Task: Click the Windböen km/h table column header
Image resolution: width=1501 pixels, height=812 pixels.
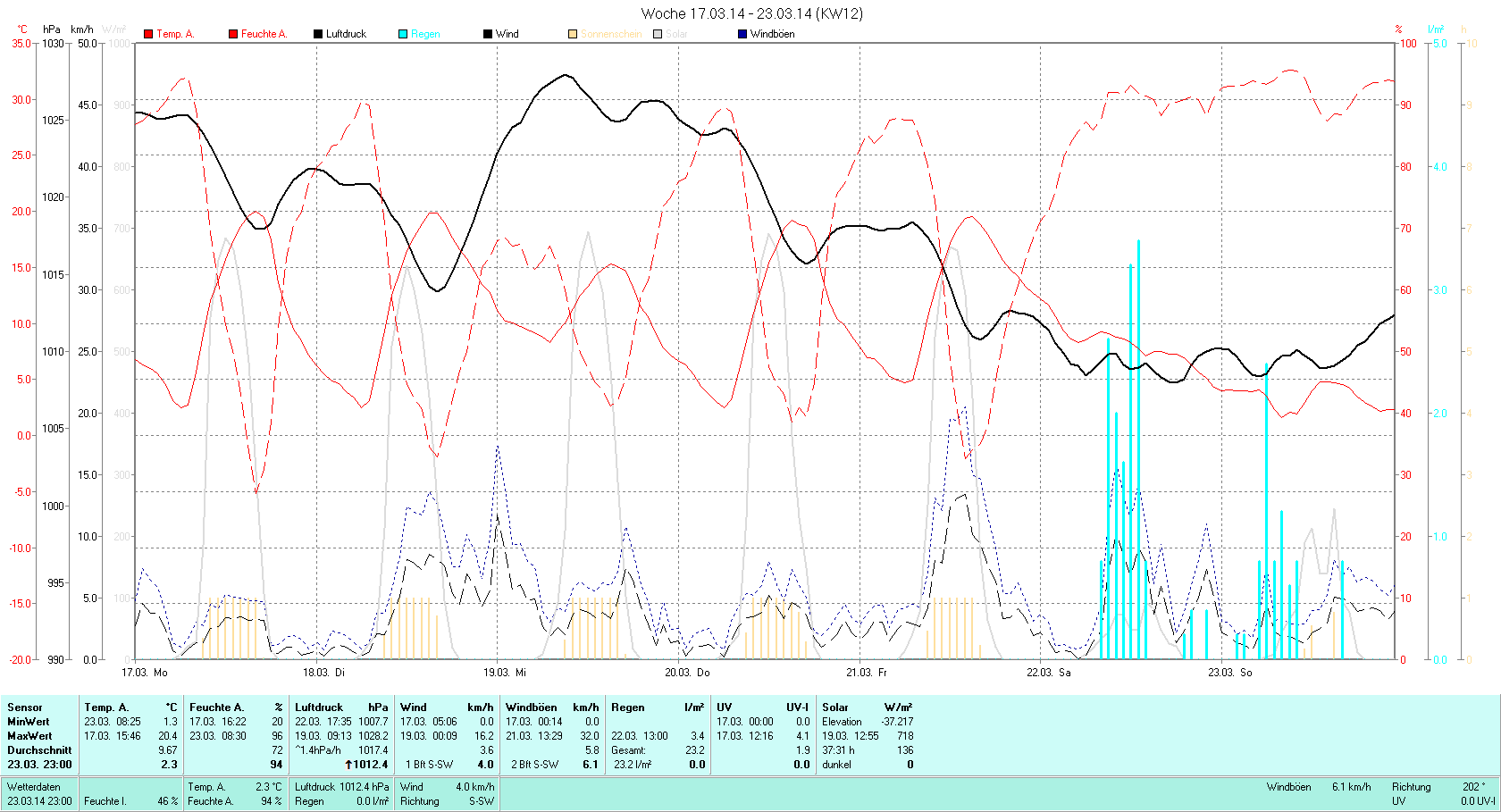Action: coord(552,707)
